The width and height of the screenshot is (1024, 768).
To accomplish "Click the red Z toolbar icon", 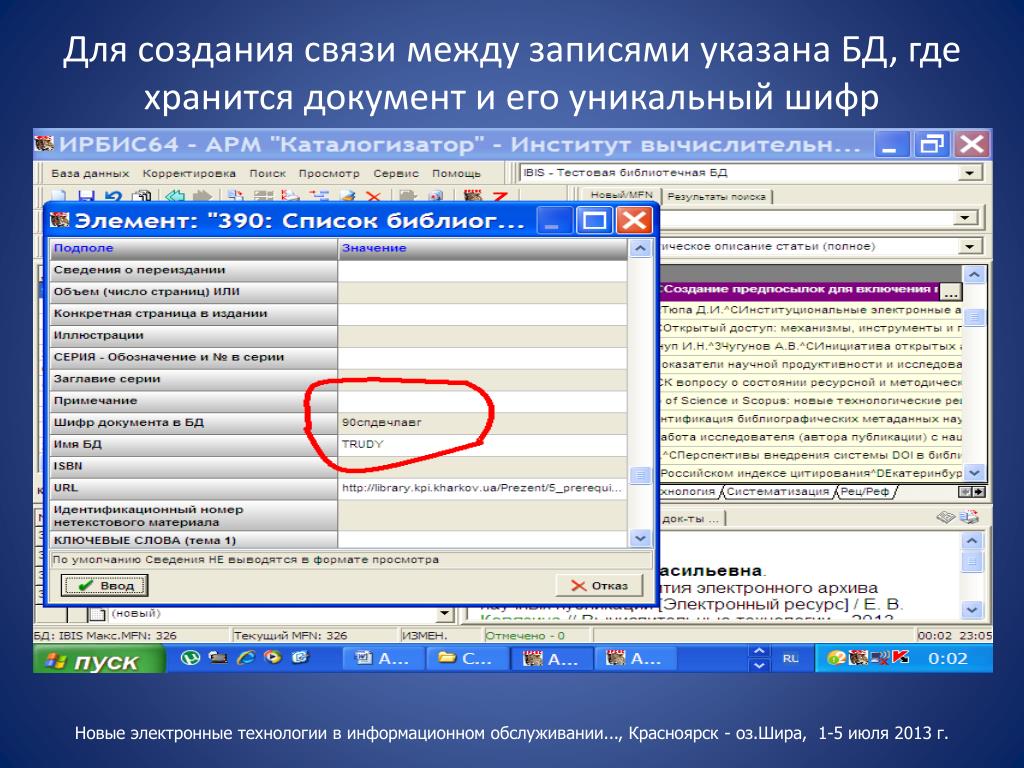I will point(500,196).
